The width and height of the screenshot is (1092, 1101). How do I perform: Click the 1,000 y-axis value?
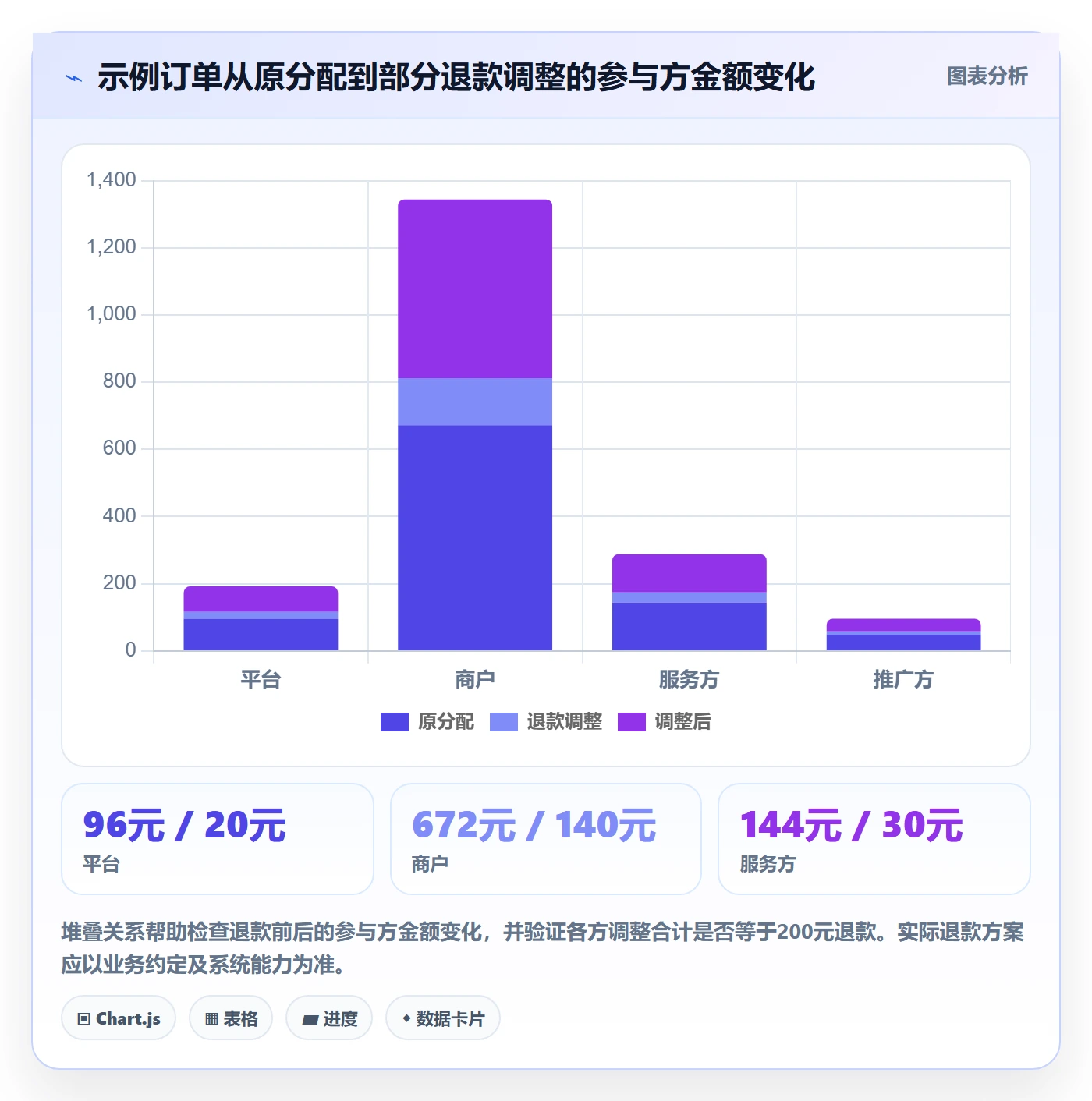click(x=111, y=314)
